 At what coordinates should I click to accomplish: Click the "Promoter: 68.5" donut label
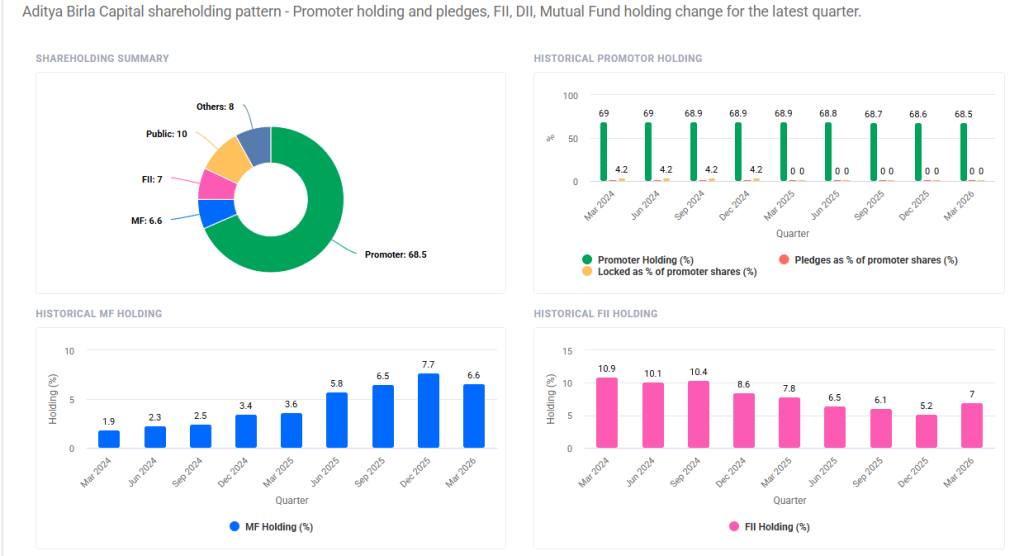(395, 255)
